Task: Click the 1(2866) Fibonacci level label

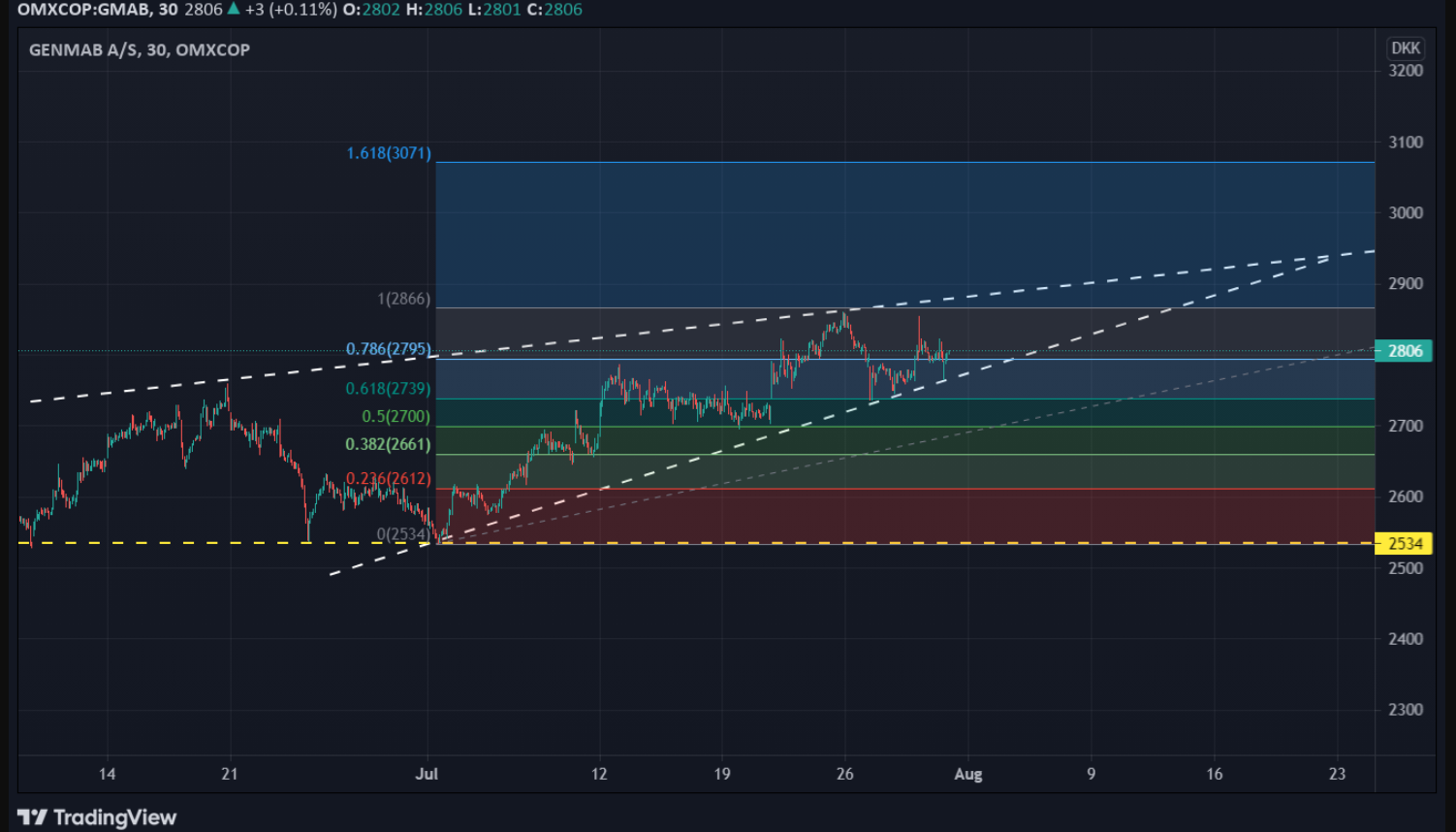Action: 404,299
